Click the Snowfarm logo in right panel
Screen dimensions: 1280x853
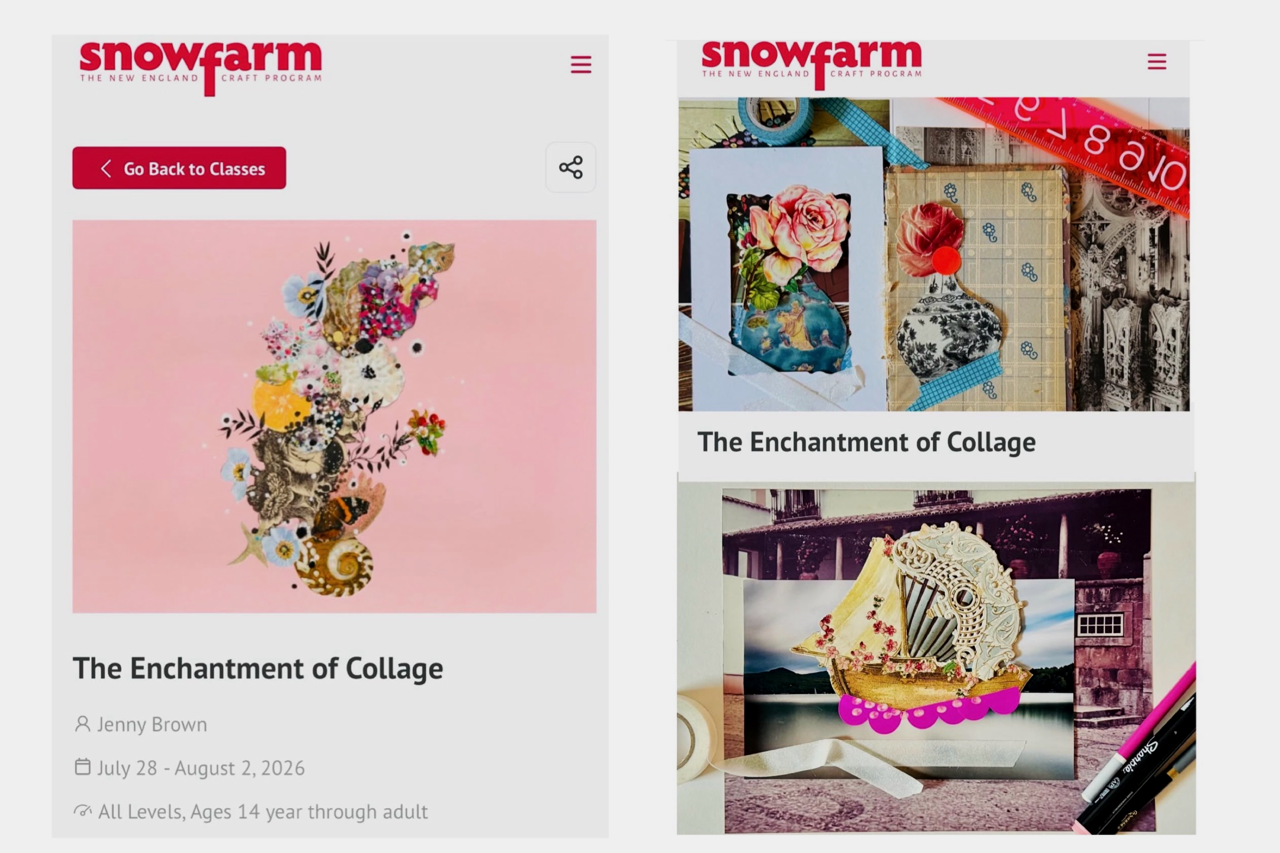[x=811, y=63]
